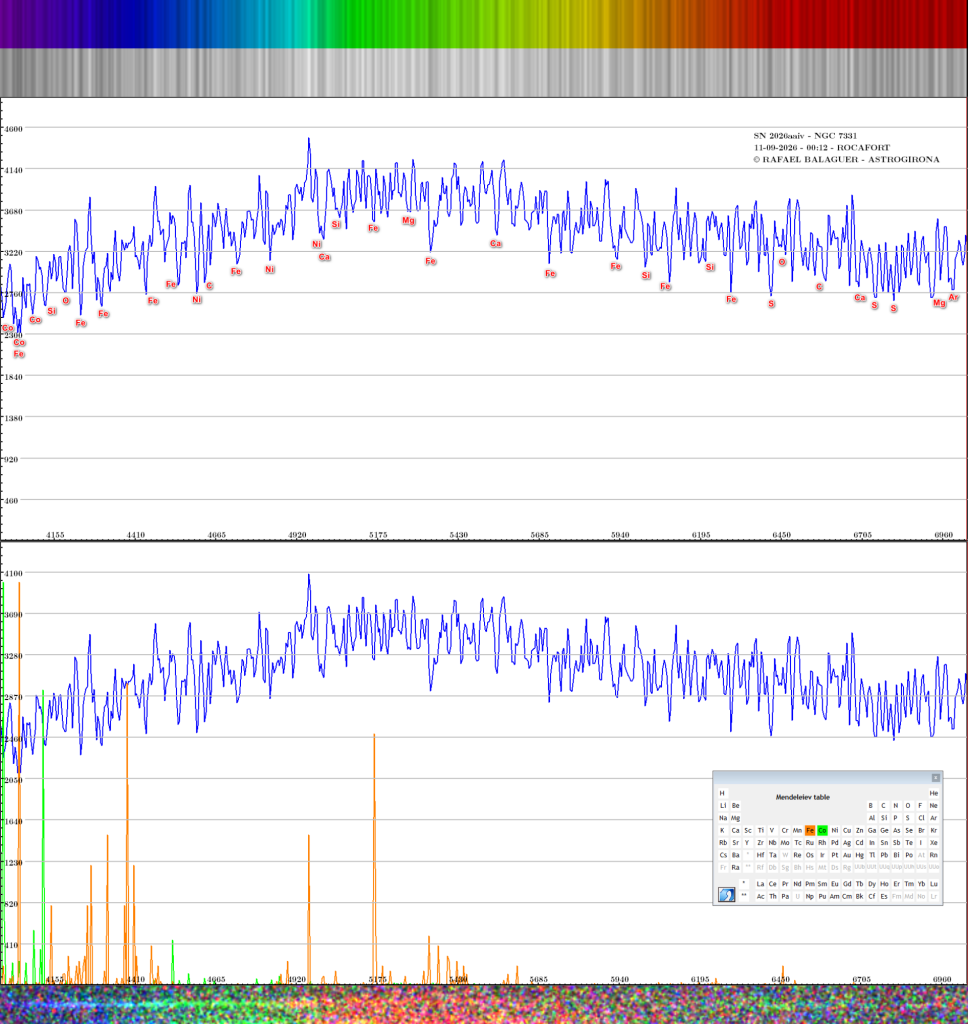968x1024 pixels.
Task: Click the blue refresh icon in Mendeleiev table
Action: (726, 895)
